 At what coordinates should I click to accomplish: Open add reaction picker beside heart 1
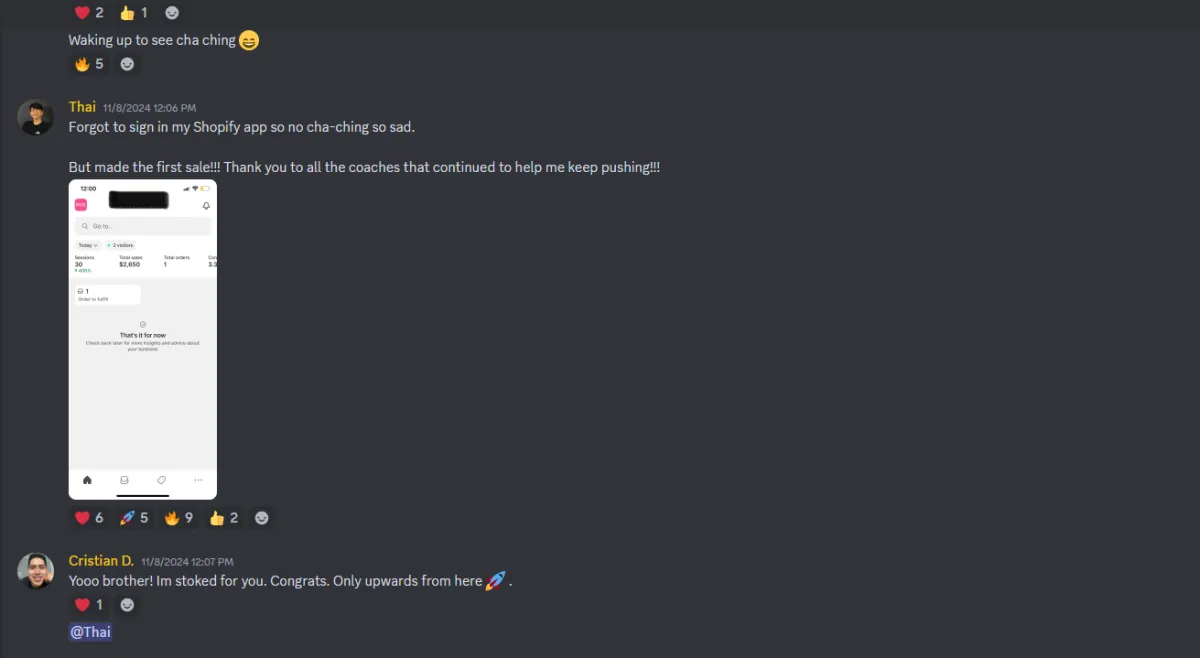(127, 605)
